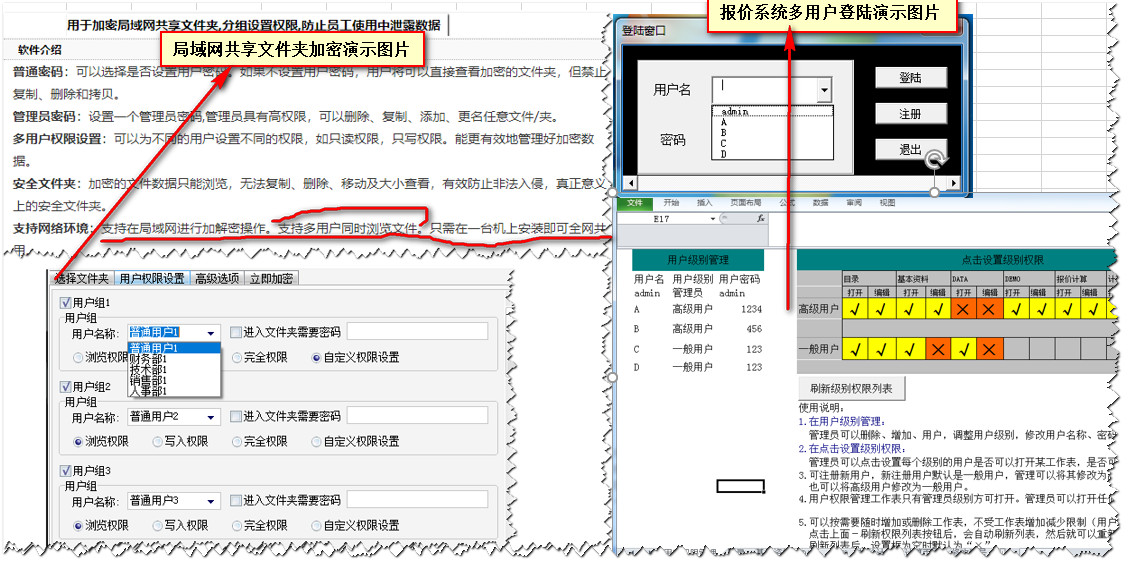Image resolution: width=1129 pixels, height=566 pixels.
Task: Expand the 普通用户3 user name dropdown
Action: (211, 500)
